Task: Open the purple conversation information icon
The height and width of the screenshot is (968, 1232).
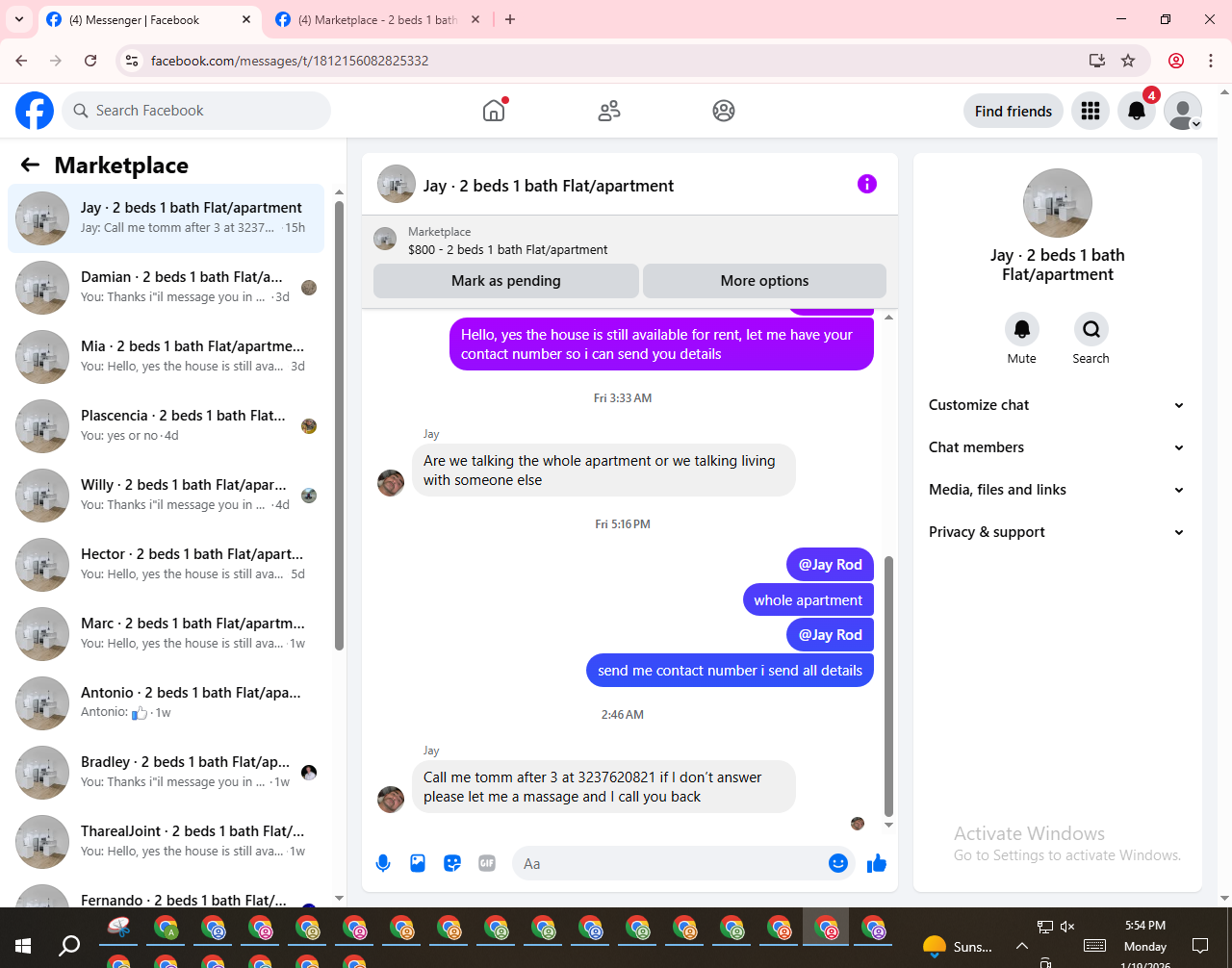Action: pyautogui.click(x=867, y=184)
